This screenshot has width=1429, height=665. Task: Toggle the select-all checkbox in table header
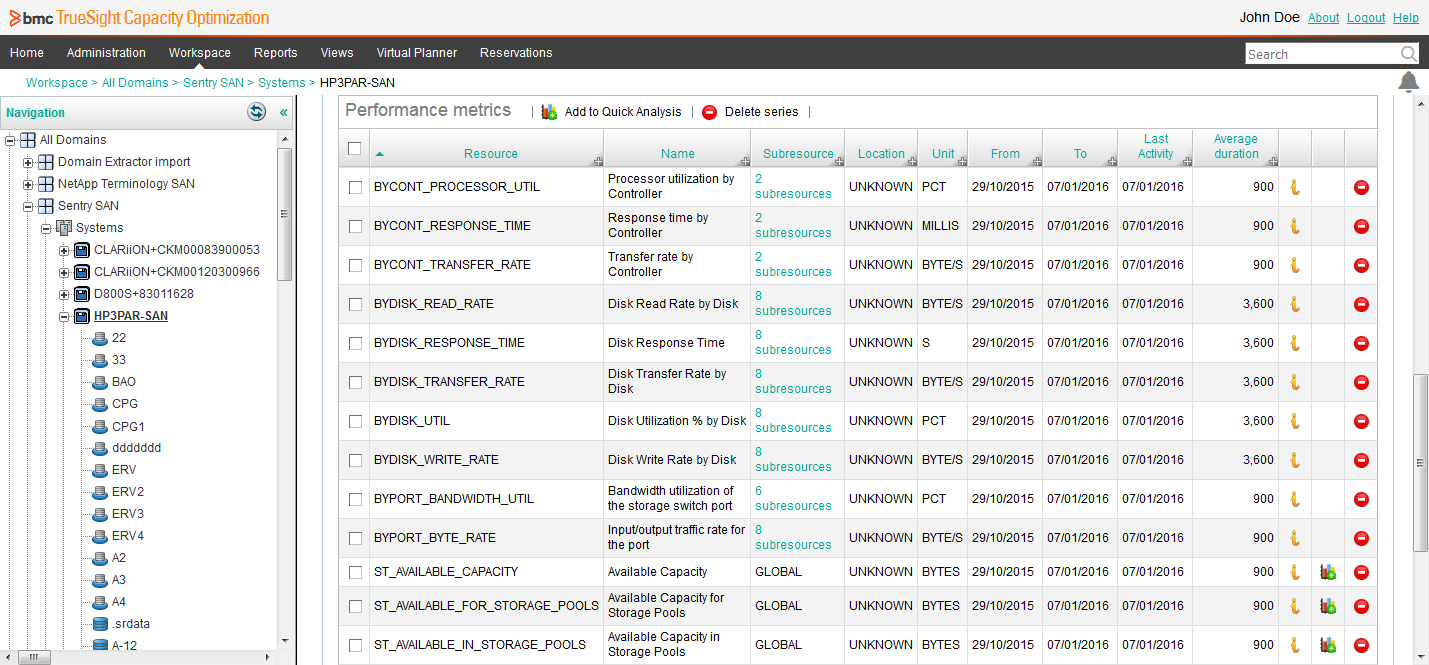click(x=355, y=148)
